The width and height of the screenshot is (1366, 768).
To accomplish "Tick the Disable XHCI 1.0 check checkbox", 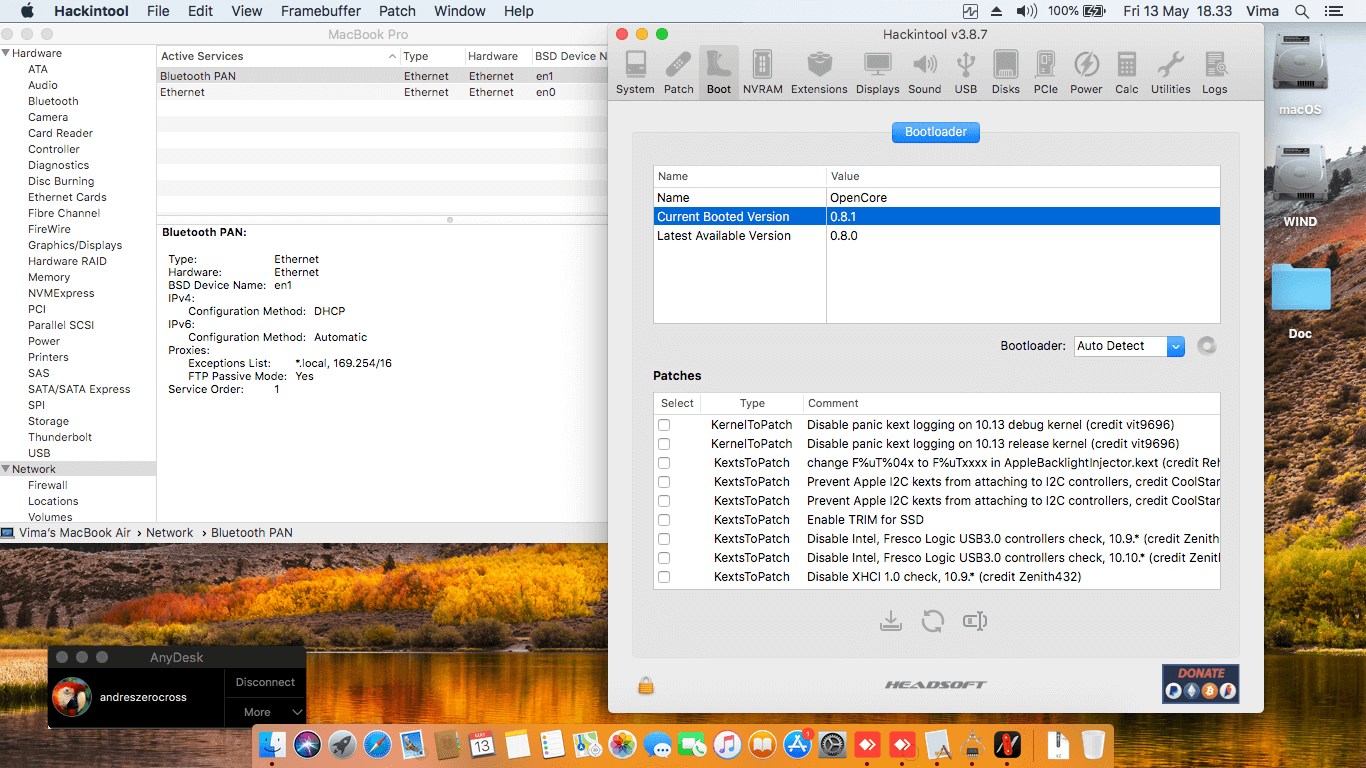I will pyautogui.click(x=664, y=577).
